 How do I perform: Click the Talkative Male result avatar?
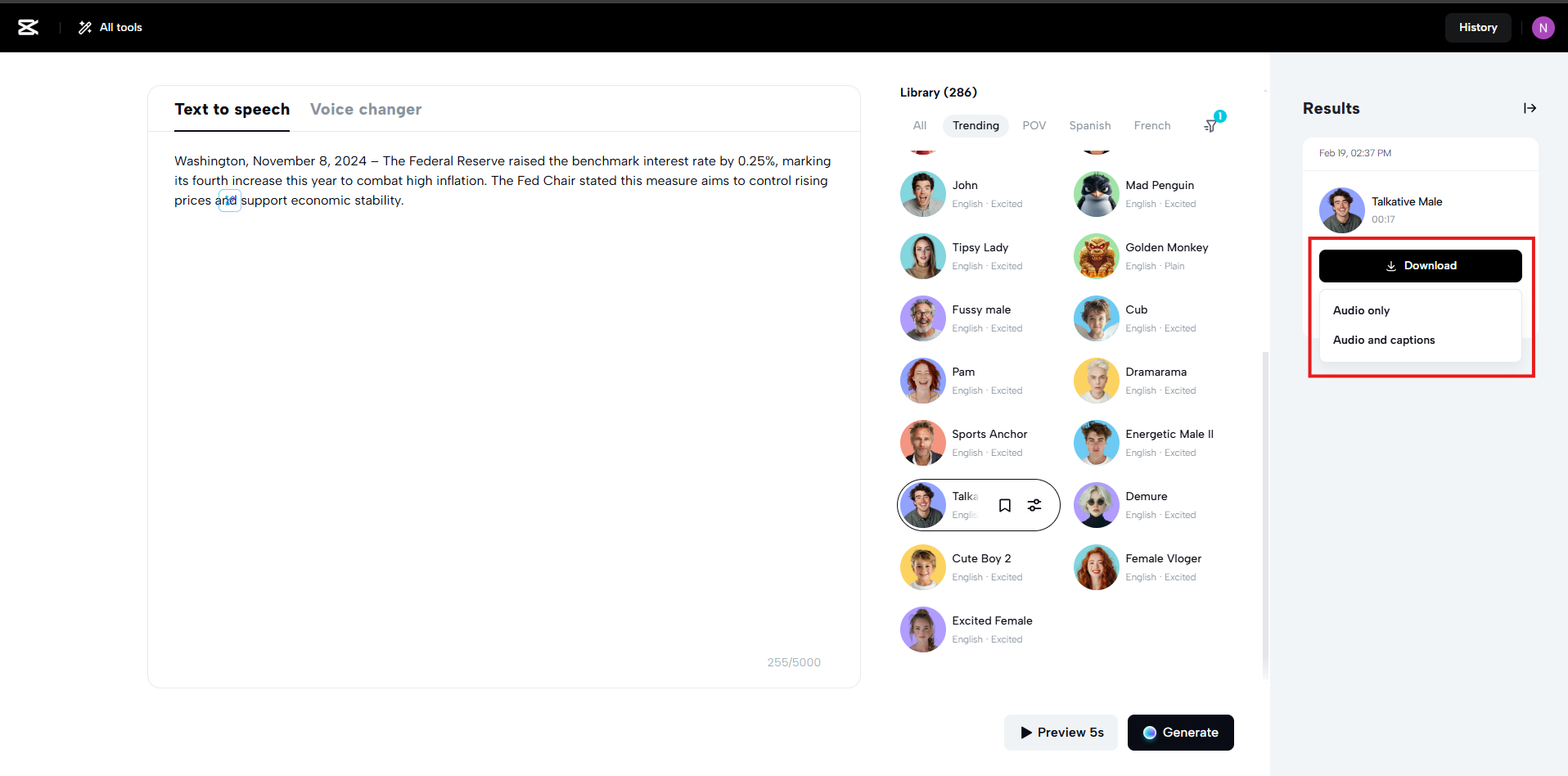tap(1342, 210)
